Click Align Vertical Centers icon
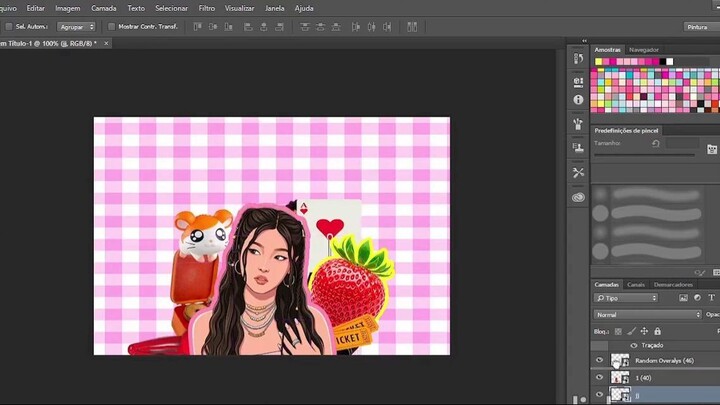 coord(213,27)
